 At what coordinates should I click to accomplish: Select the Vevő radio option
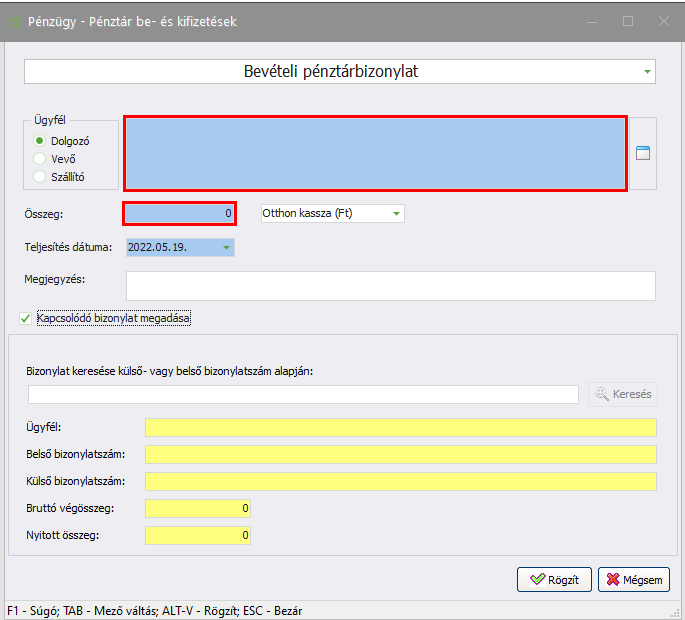pos(41,158)
